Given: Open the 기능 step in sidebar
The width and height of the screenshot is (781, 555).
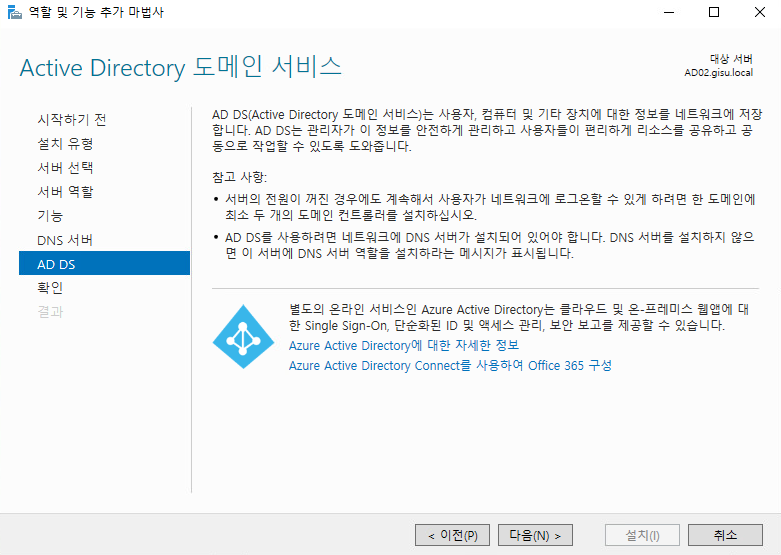Looking at the screenshot, I should click(50, 216).
